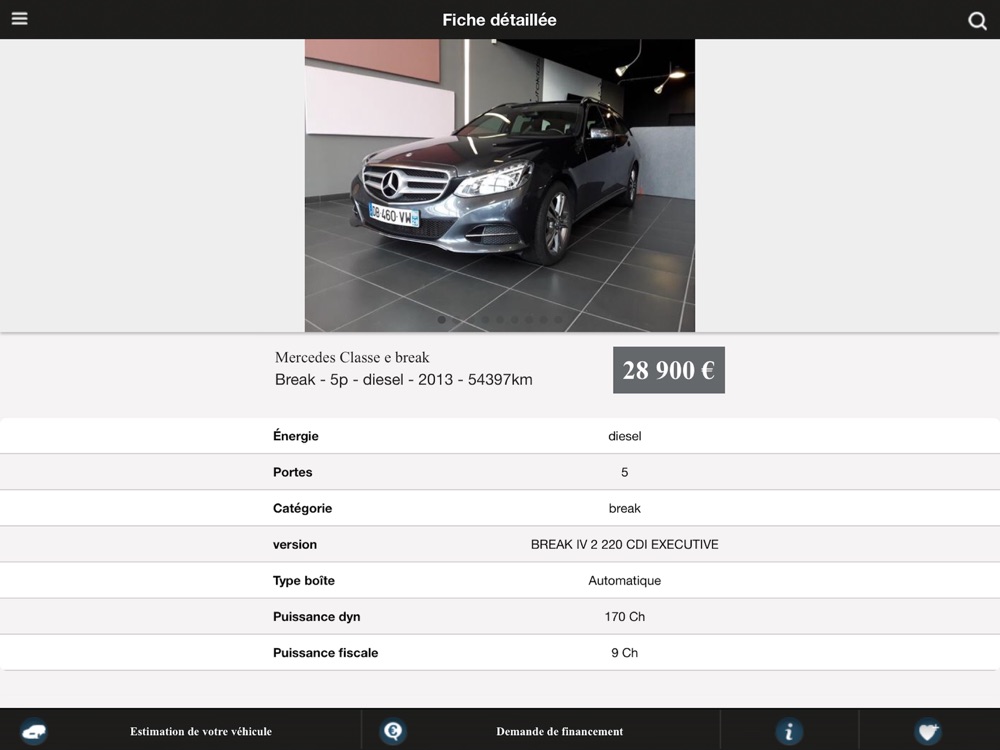Click the Mercedes Classe e break title
This screenshot has height=750, width=1000.
[352, 357]
